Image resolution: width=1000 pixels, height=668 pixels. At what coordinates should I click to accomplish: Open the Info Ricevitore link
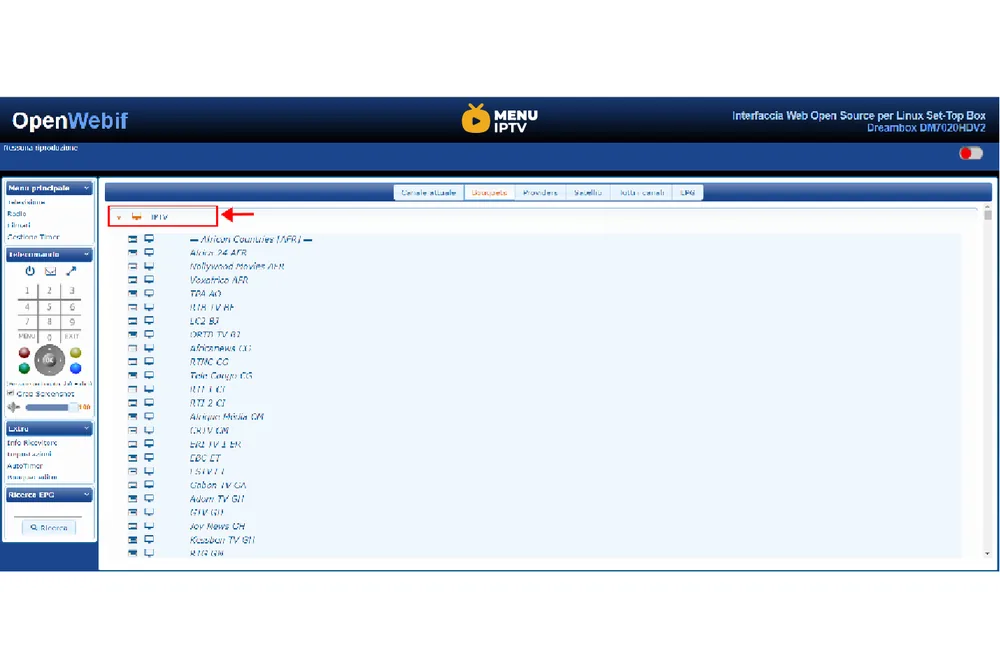pyautogui.click(x=32, y=443)
